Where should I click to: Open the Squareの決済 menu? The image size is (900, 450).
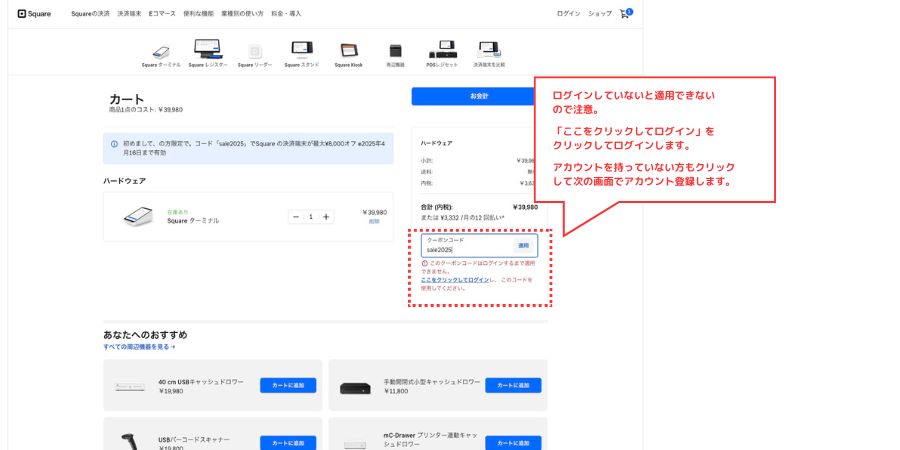[x=90, y=13]
